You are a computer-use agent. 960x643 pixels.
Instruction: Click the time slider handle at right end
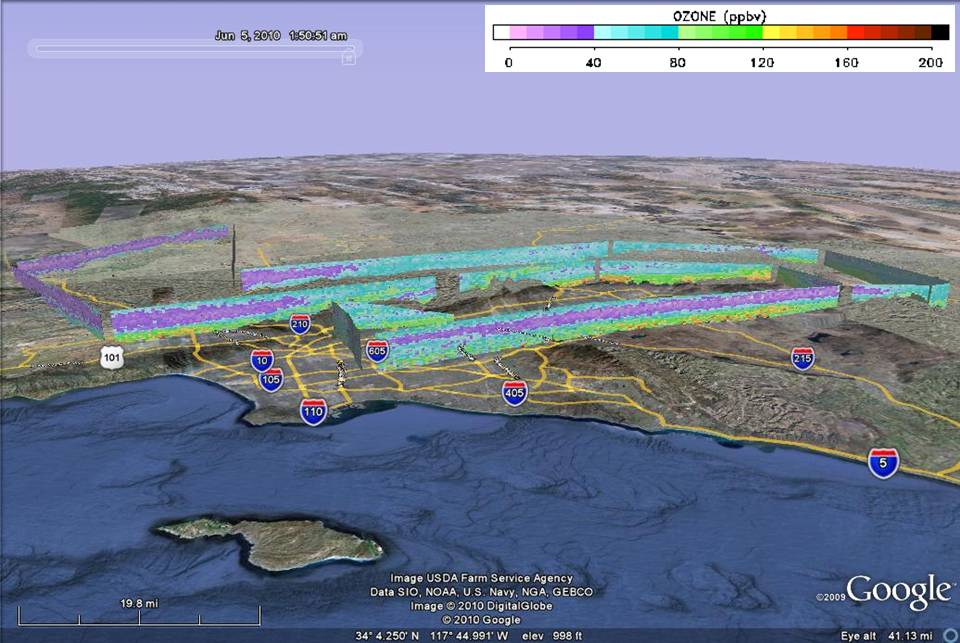coord(348,59)
